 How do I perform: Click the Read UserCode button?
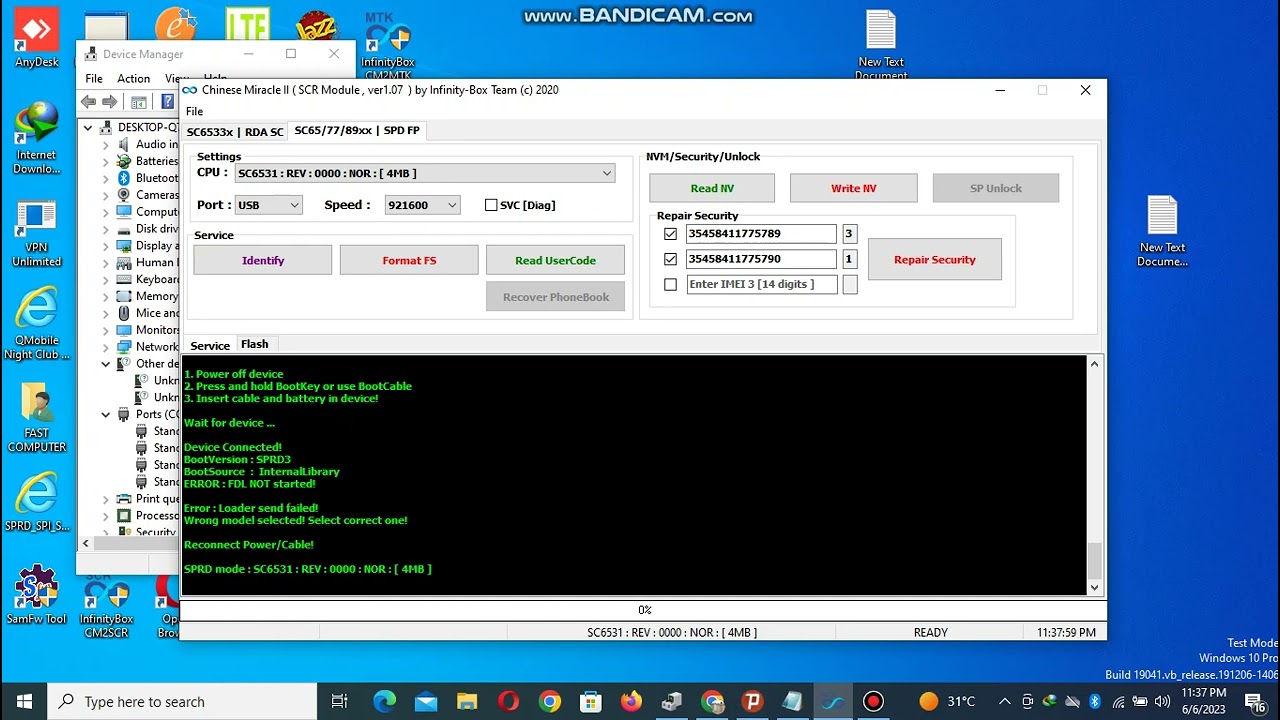coord(555,260)
